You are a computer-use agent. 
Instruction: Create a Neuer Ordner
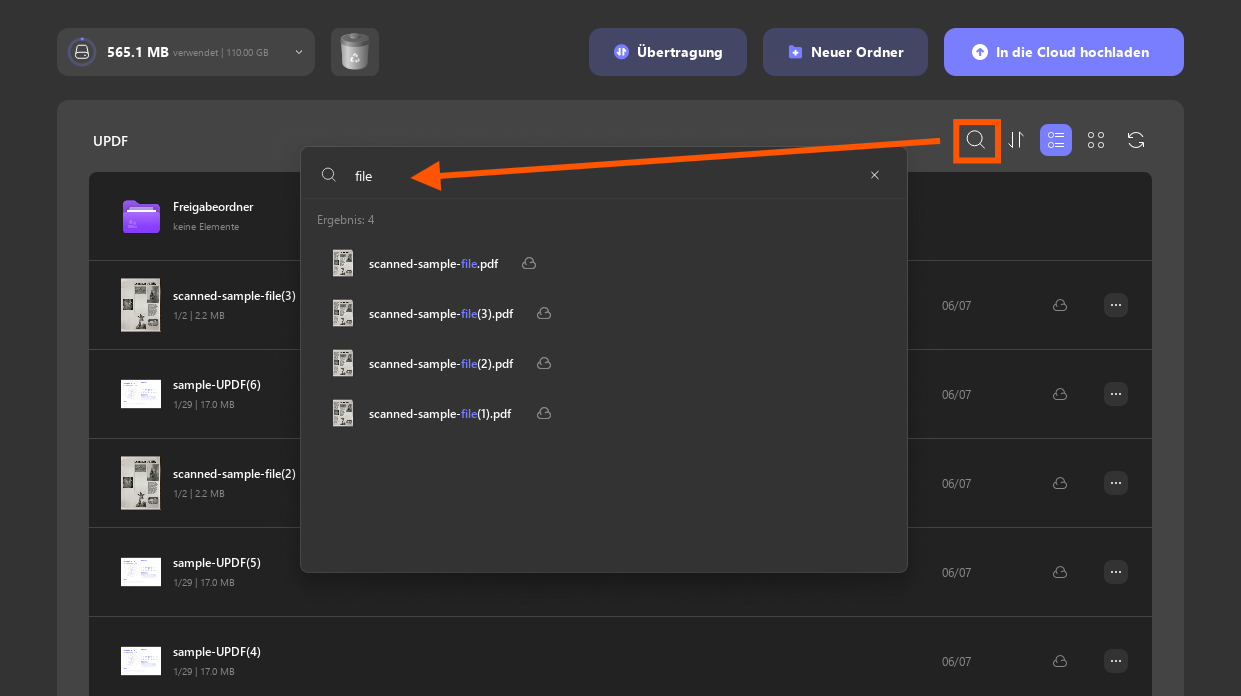point(845,52)
